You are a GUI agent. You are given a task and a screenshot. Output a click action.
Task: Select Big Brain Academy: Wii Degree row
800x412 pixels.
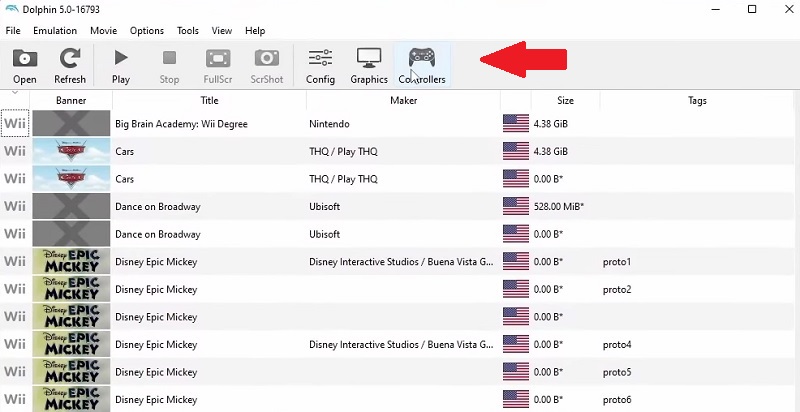[181, 124]
